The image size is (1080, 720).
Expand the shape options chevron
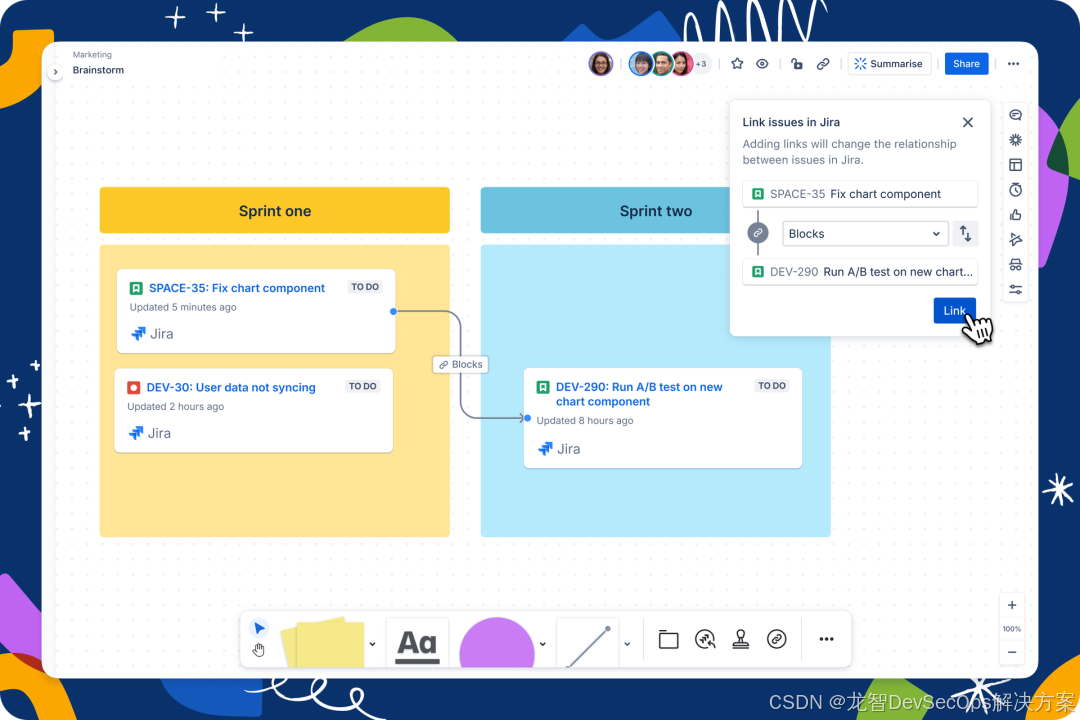click(543, 644)
